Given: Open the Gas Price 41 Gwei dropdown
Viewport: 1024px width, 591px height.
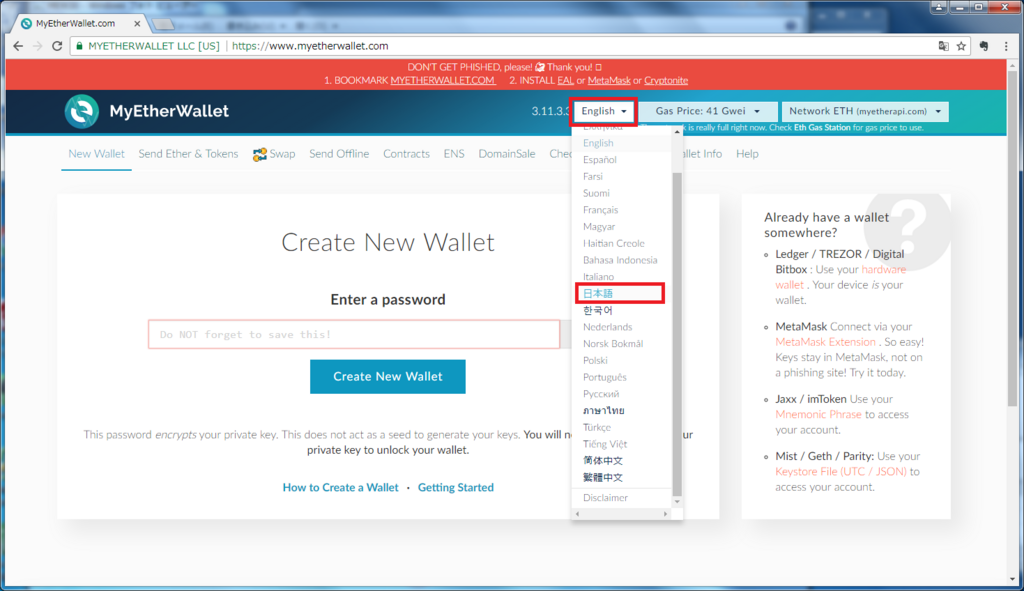Looking at the screenshot, I should coord(708,111).
